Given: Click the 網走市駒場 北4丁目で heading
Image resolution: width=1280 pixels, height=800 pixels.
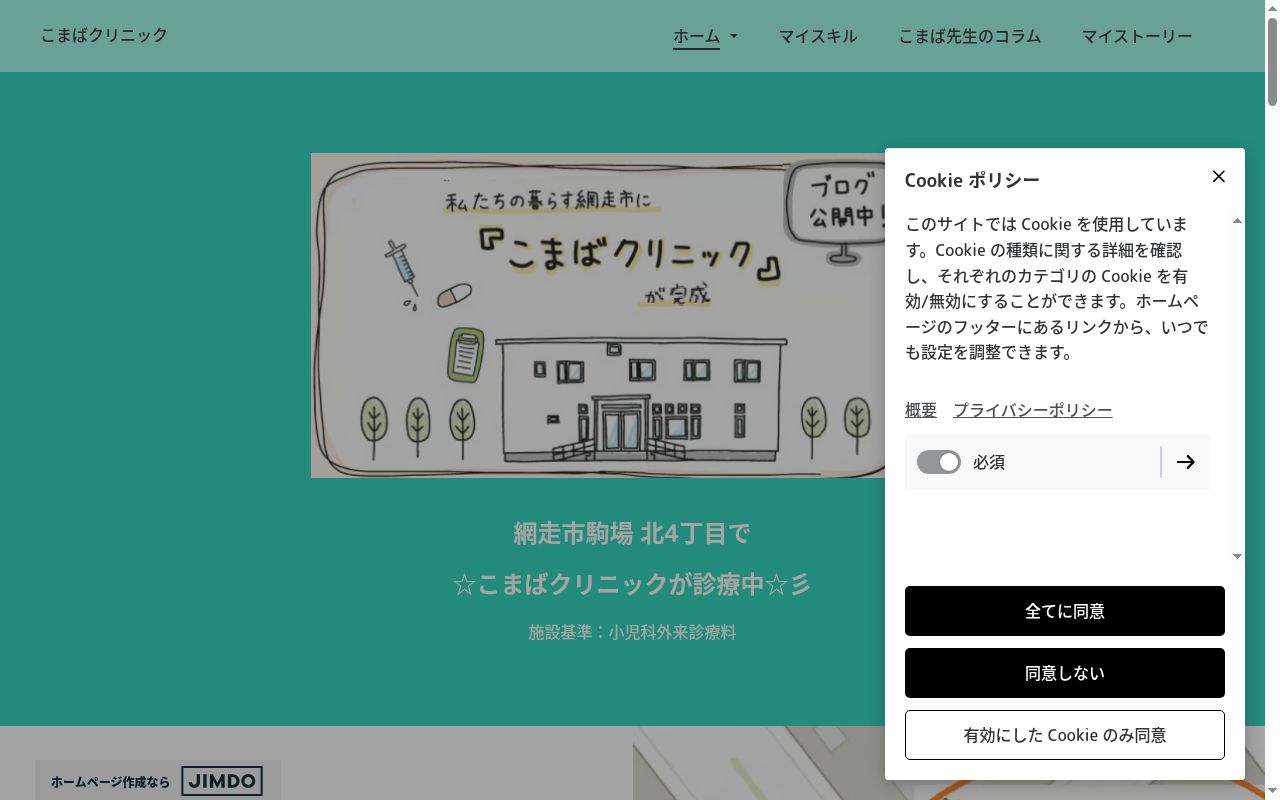Looking at the screenshot, I should (632, 533).
